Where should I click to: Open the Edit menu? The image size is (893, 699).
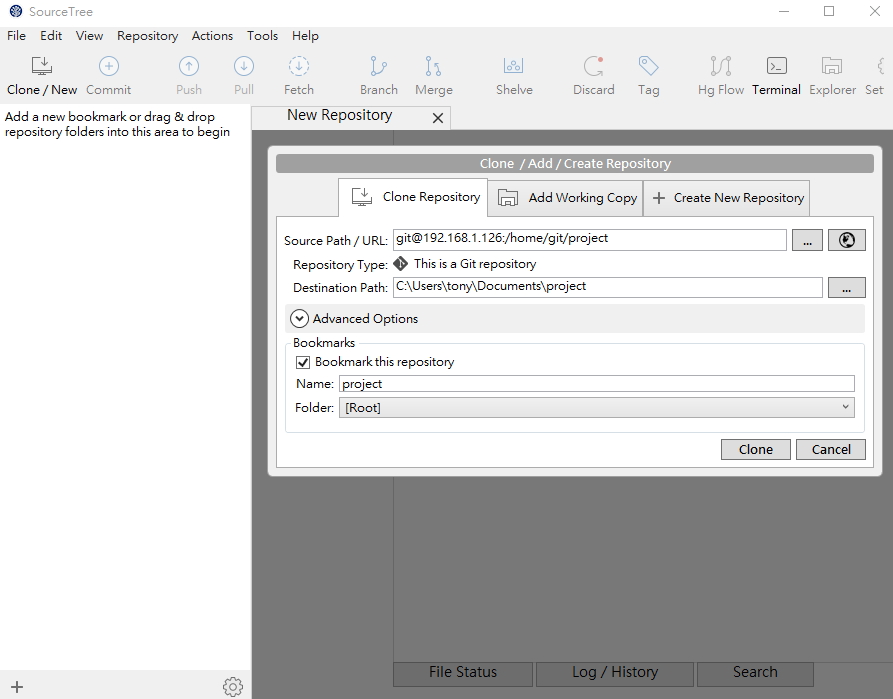click(x=51, y=36)
